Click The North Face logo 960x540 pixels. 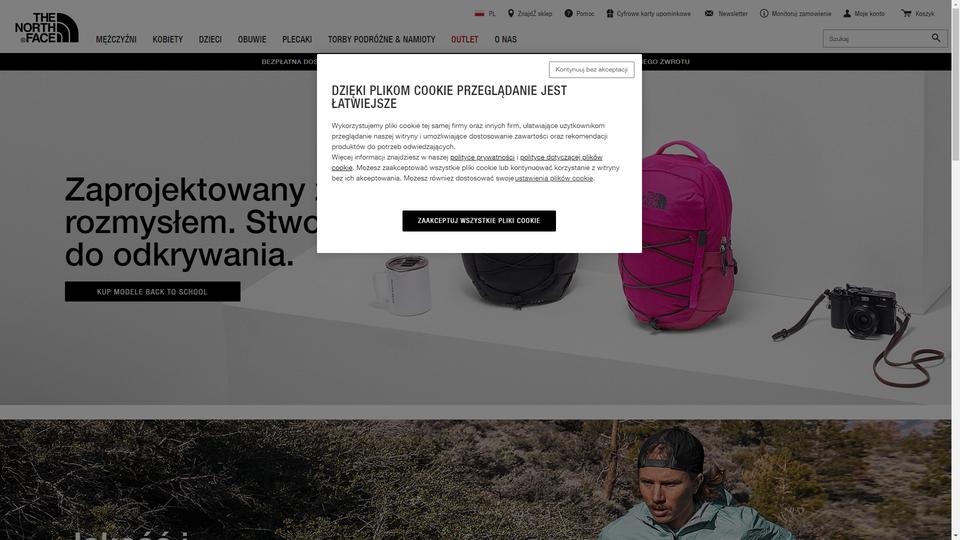click(x=47, y=28)
